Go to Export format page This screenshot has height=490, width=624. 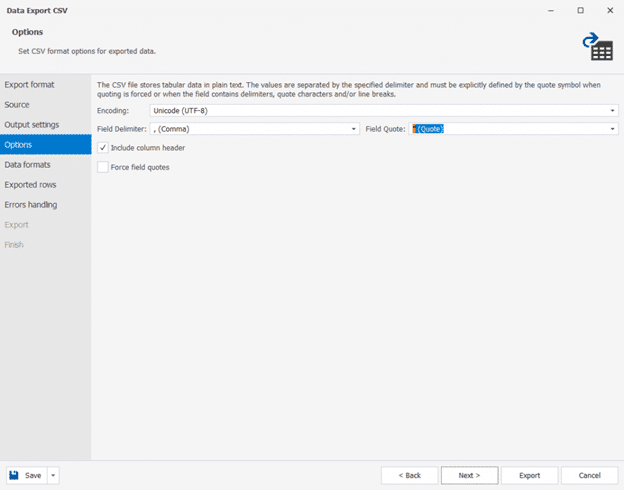(x=29, y=85)
